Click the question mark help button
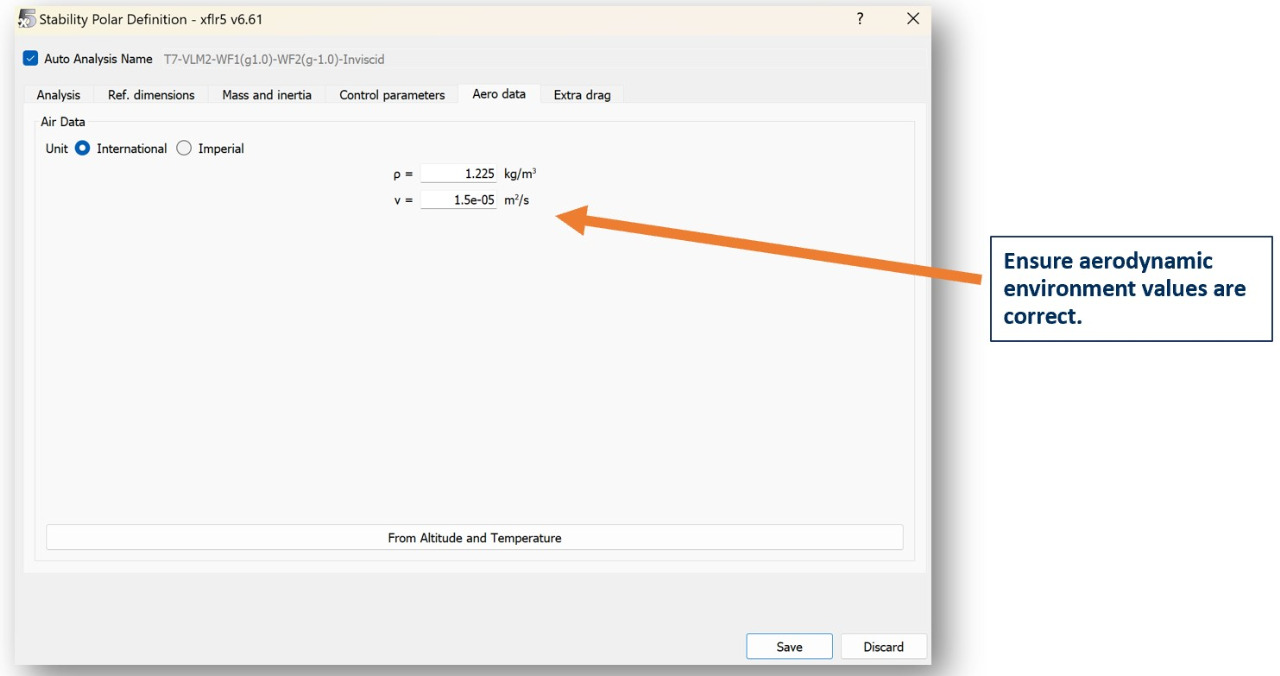 (860, 19)
